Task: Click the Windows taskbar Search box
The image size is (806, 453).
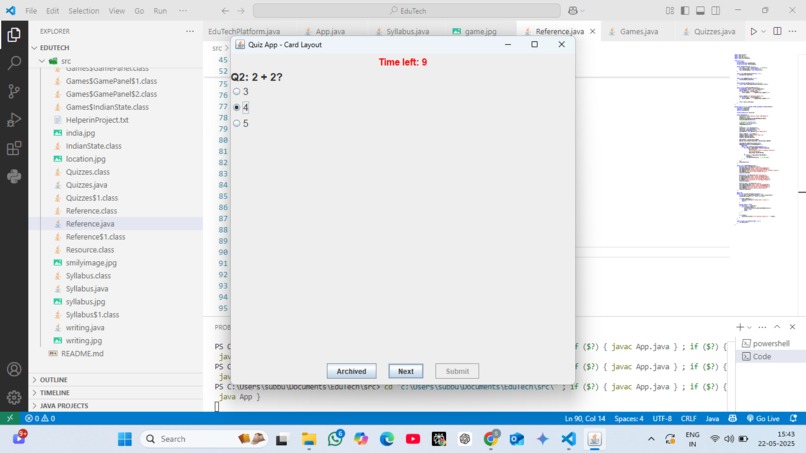Action: (203, 439)
